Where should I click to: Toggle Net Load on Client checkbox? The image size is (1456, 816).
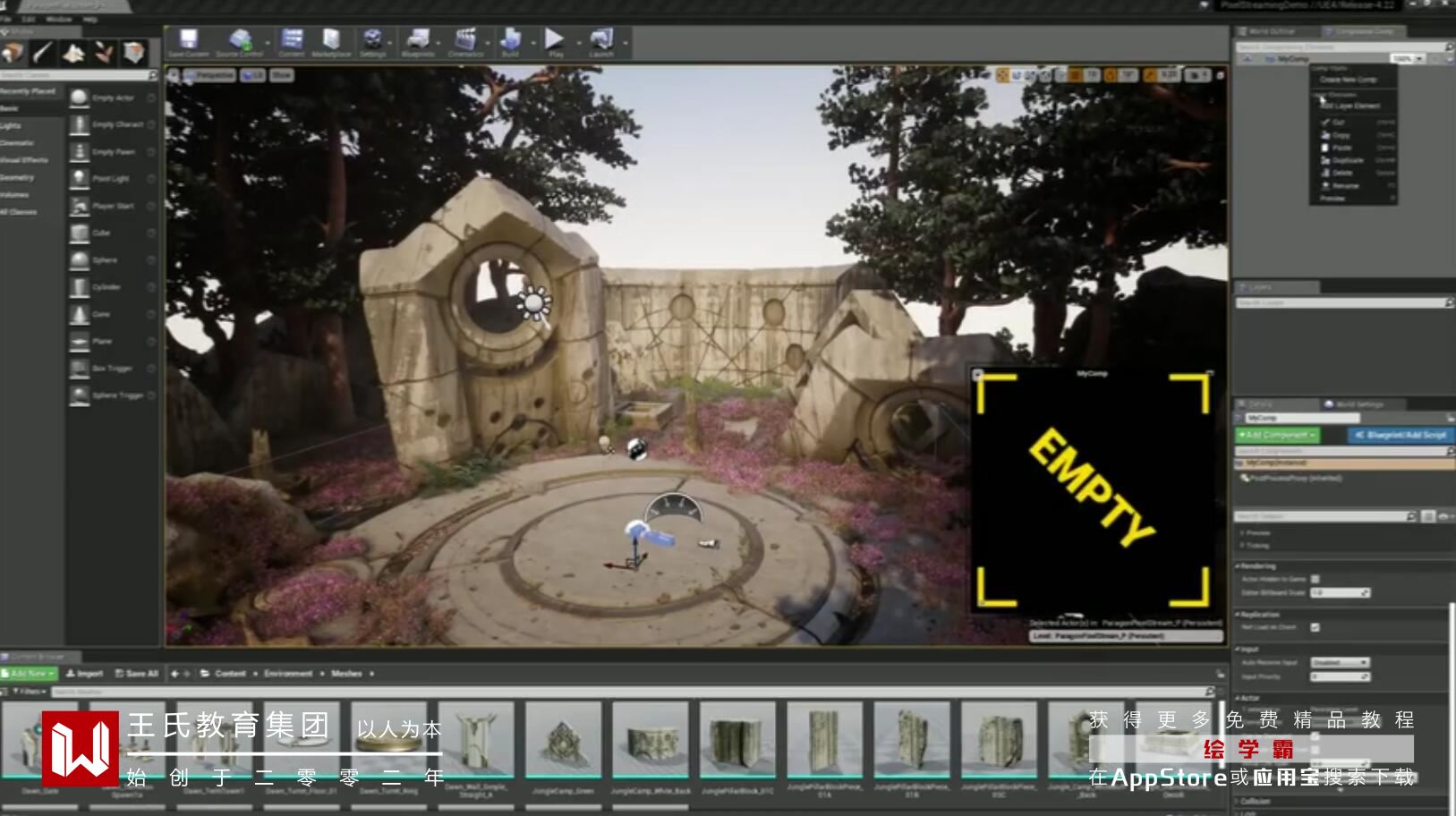point(1316,627)
